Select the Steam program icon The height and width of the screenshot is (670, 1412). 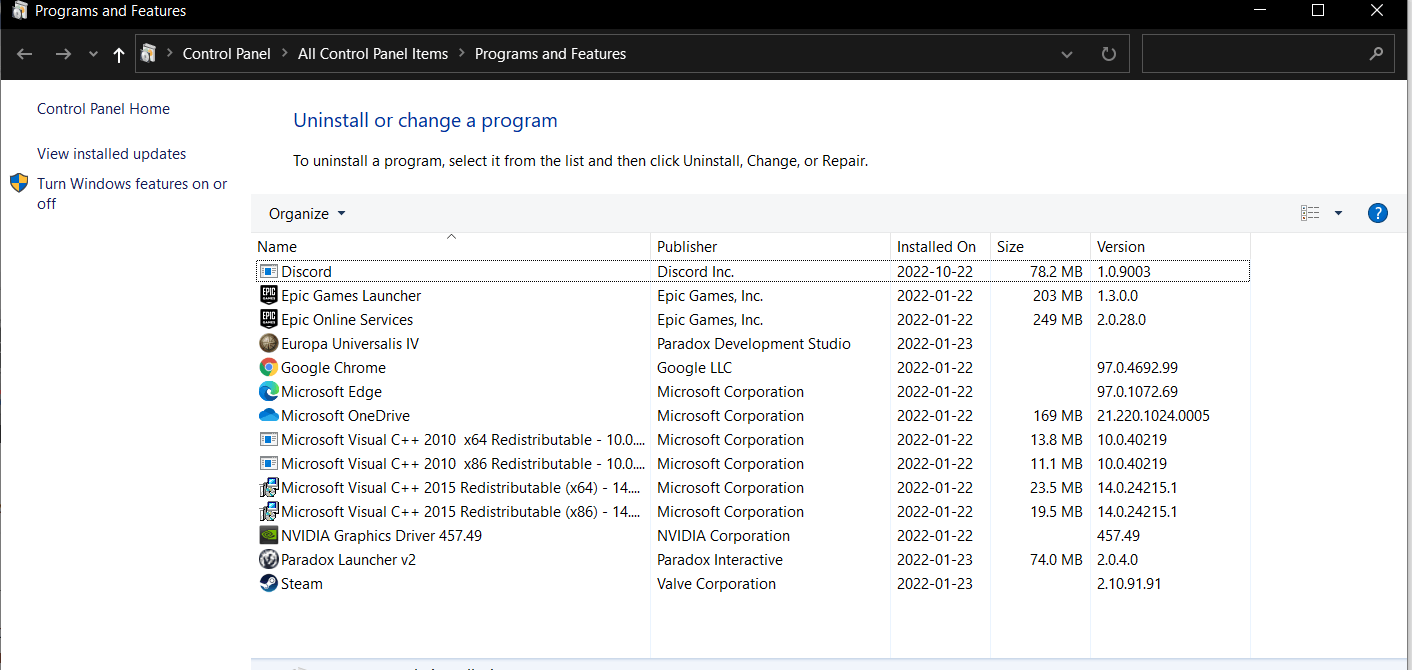(x=268, y=583)
